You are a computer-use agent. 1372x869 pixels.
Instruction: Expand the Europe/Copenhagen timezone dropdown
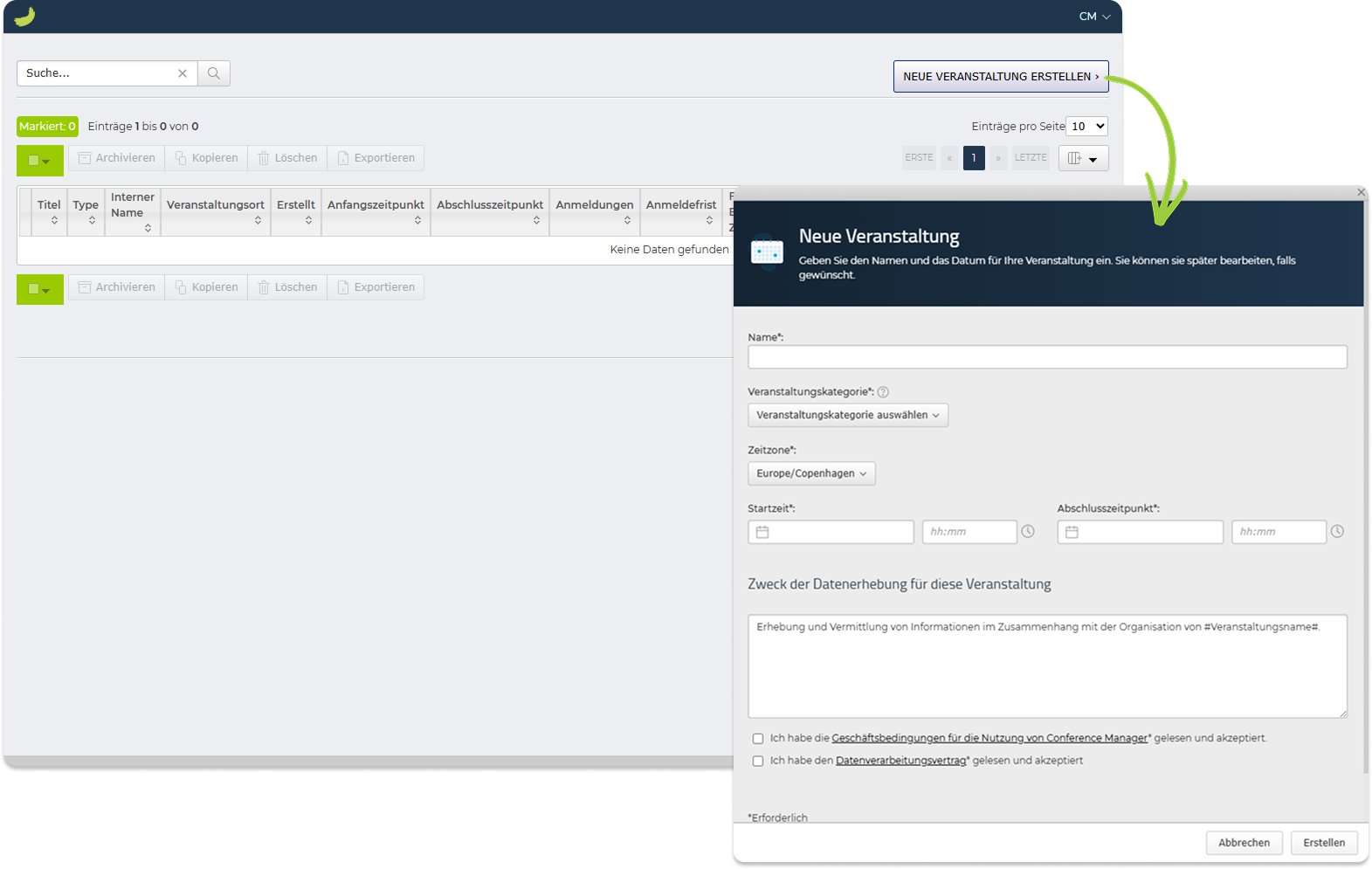811,473
